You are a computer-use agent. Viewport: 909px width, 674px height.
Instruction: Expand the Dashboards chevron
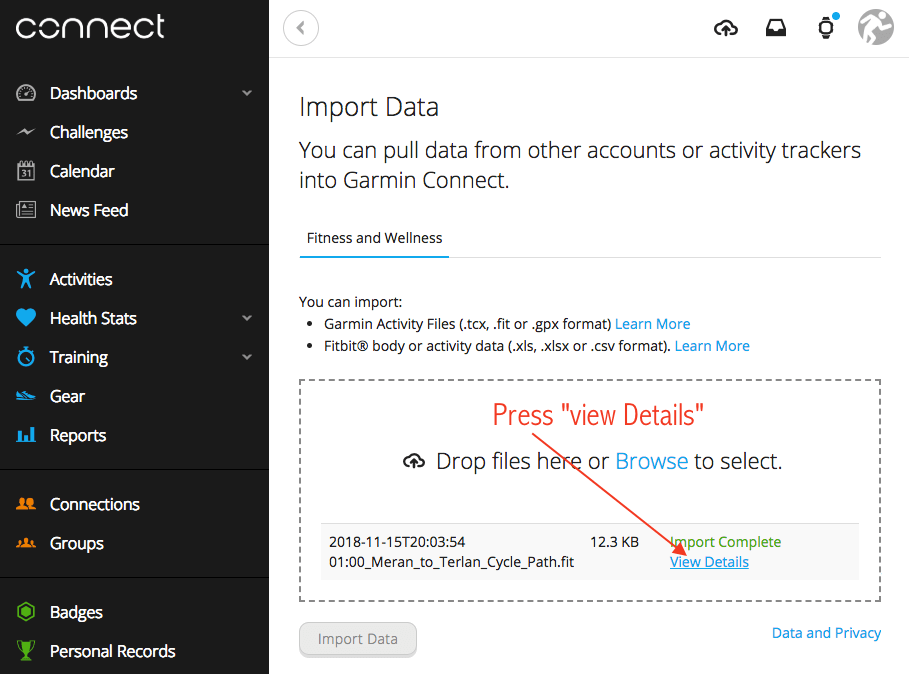(x=247, y=93)
